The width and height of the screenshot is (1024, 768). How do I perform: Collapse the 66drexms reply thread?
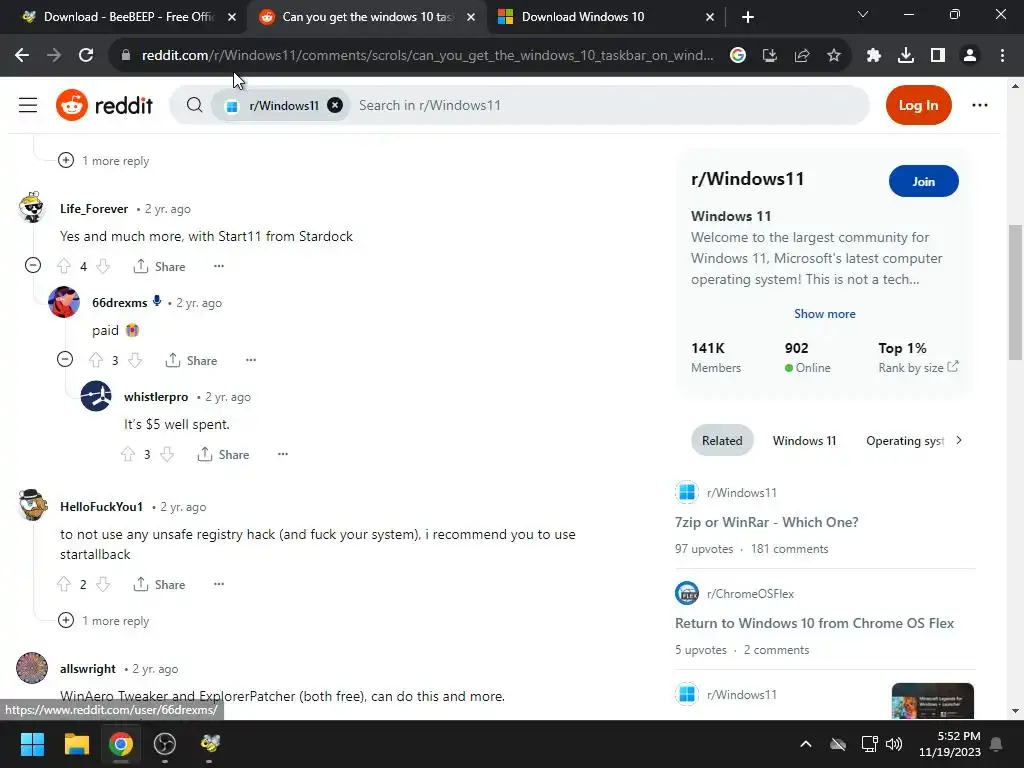[x=65, y=359]
